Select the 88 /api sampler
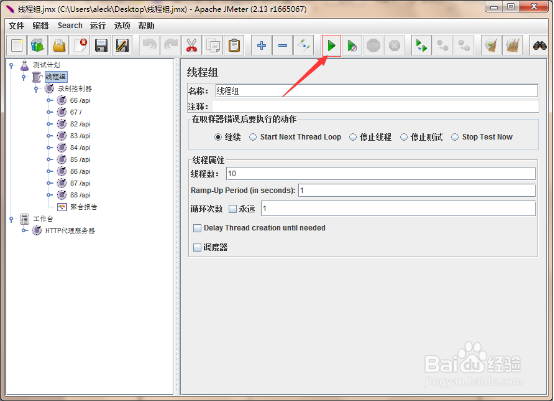Screen dimensions: 554x401 (x=80, y=195)
